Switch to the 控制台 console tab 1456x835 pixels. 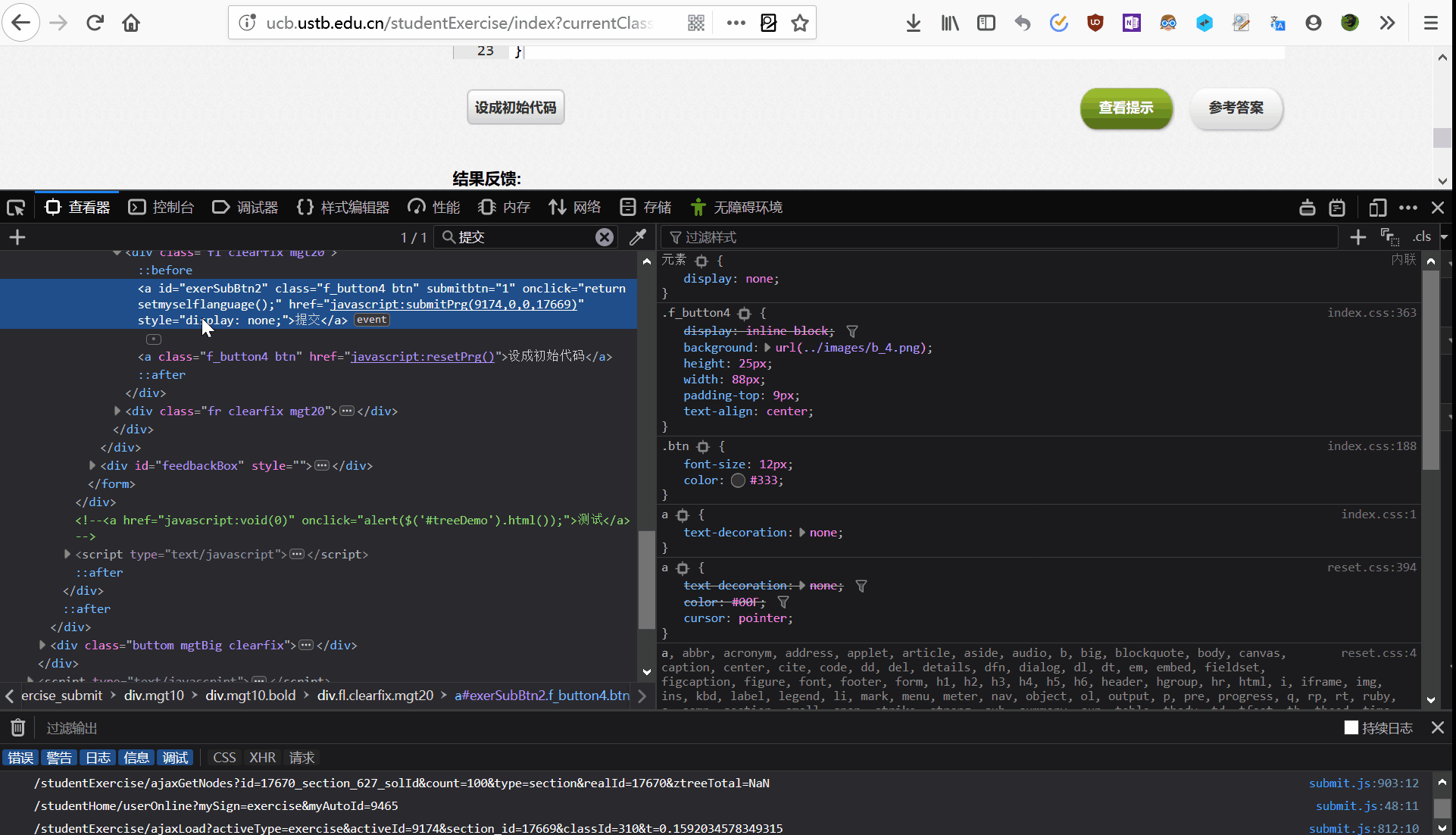coord(161,208)
